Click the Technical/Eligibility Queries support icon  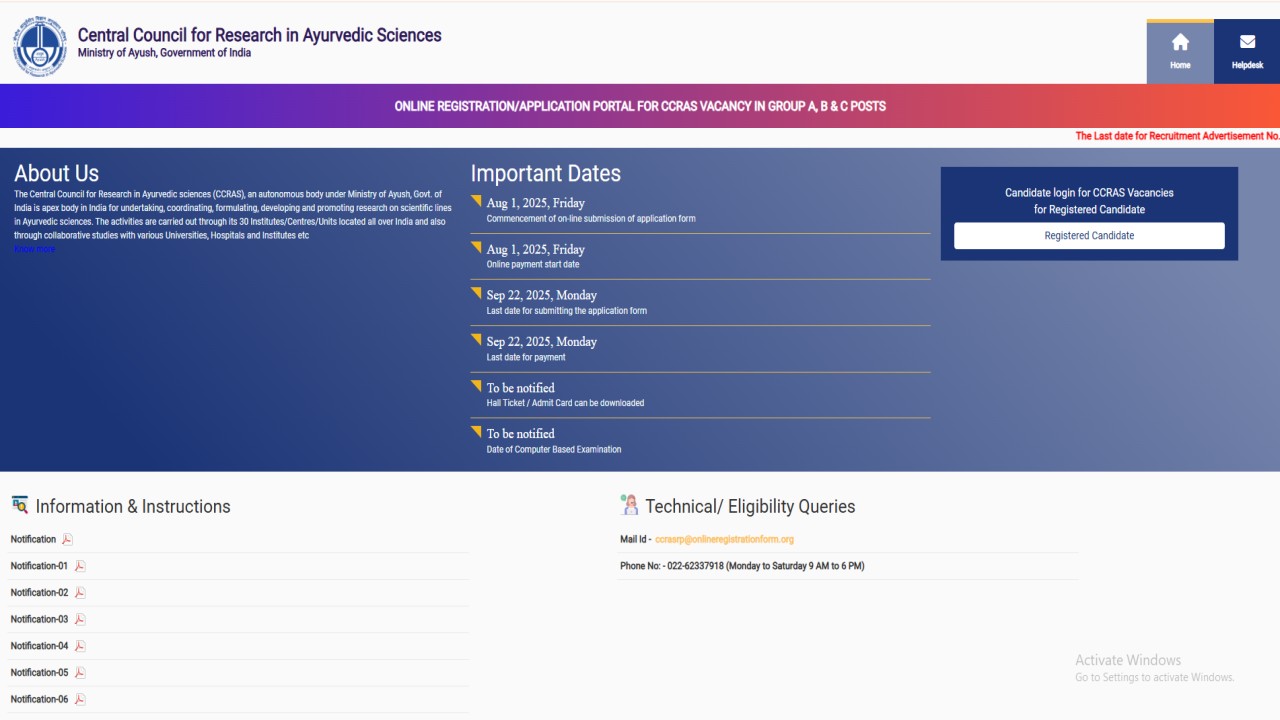tap(629, 505)
